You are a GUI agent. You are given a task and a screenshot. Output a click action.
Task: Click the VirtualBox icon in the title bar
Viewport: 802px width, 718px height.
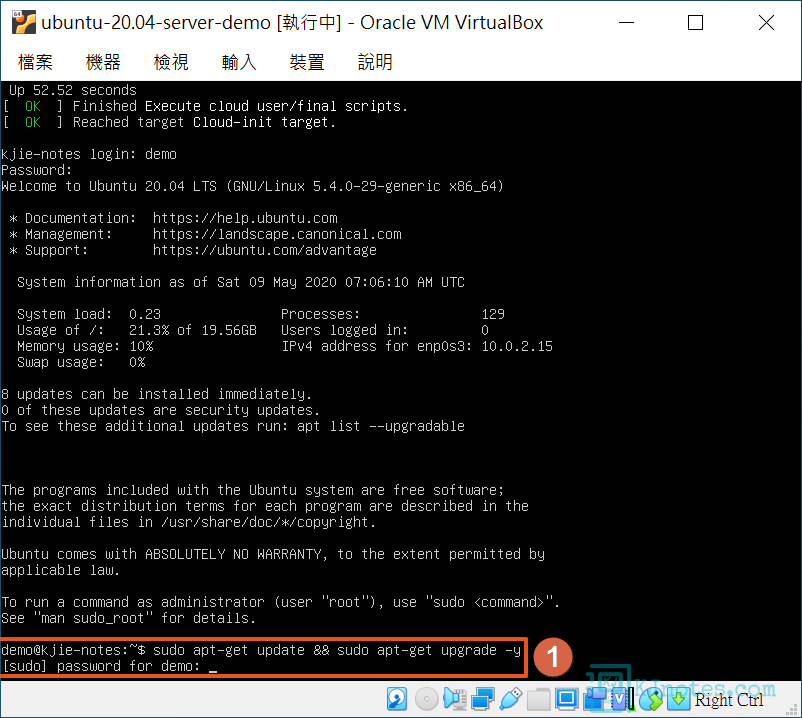(24, 23)
